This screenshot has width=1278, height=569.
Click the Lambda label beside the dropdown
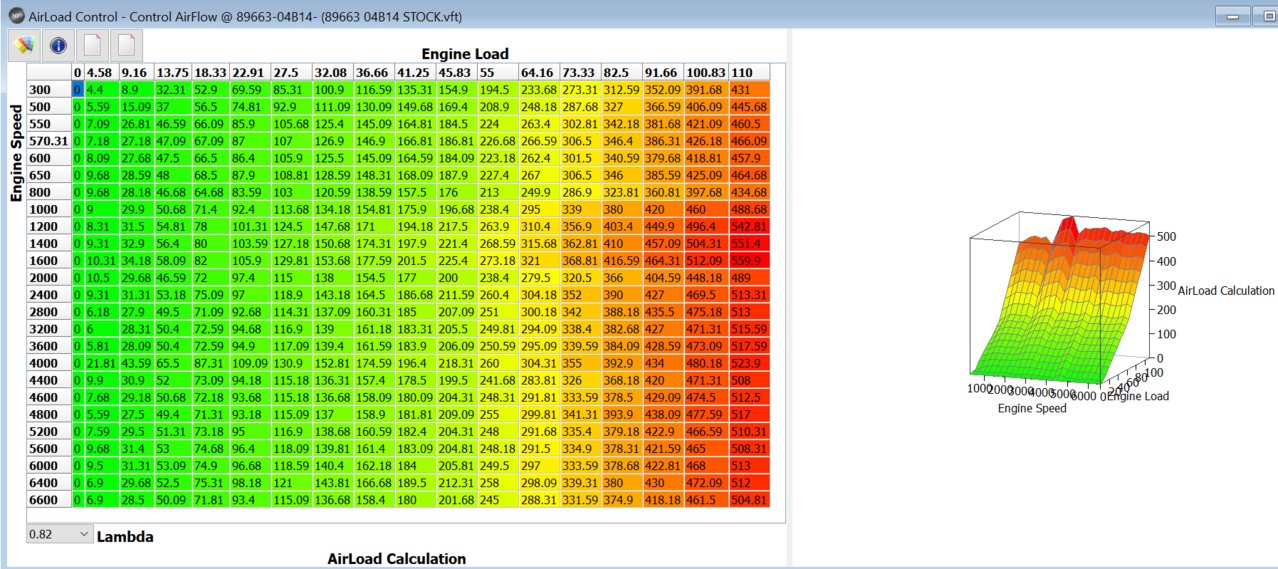coord(124,537)
